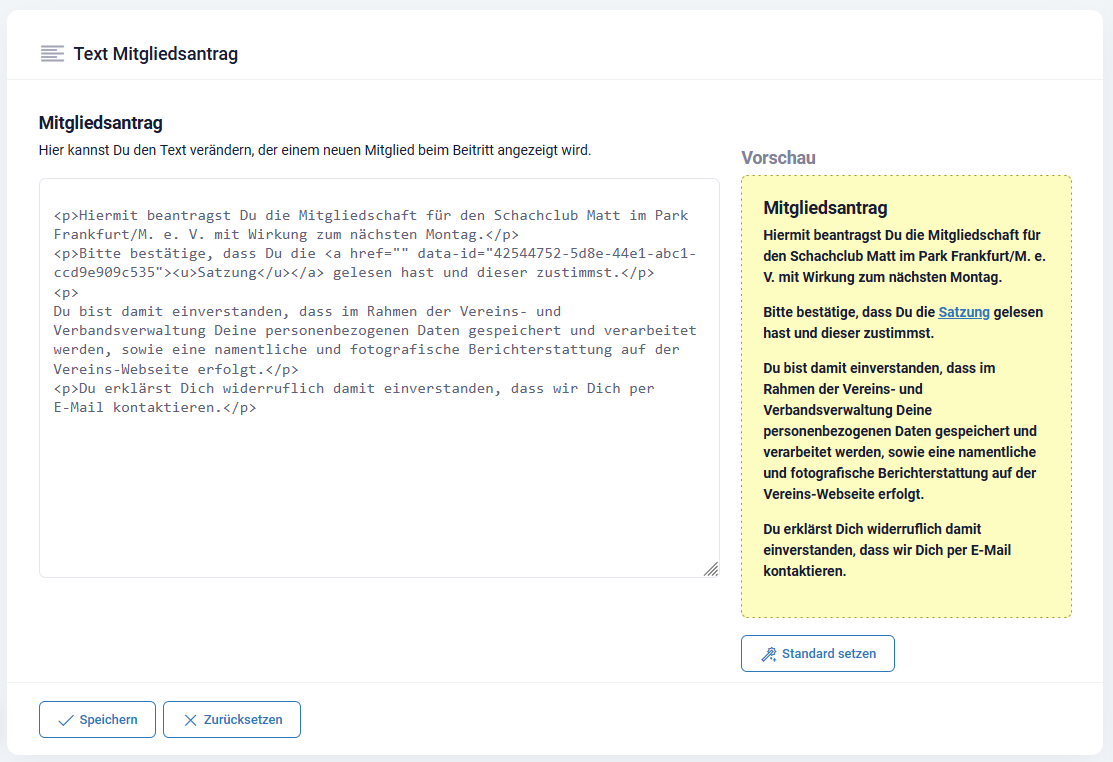Click the lone <p> tag line in the editor
1113x762 pixels.
(66, 293)
